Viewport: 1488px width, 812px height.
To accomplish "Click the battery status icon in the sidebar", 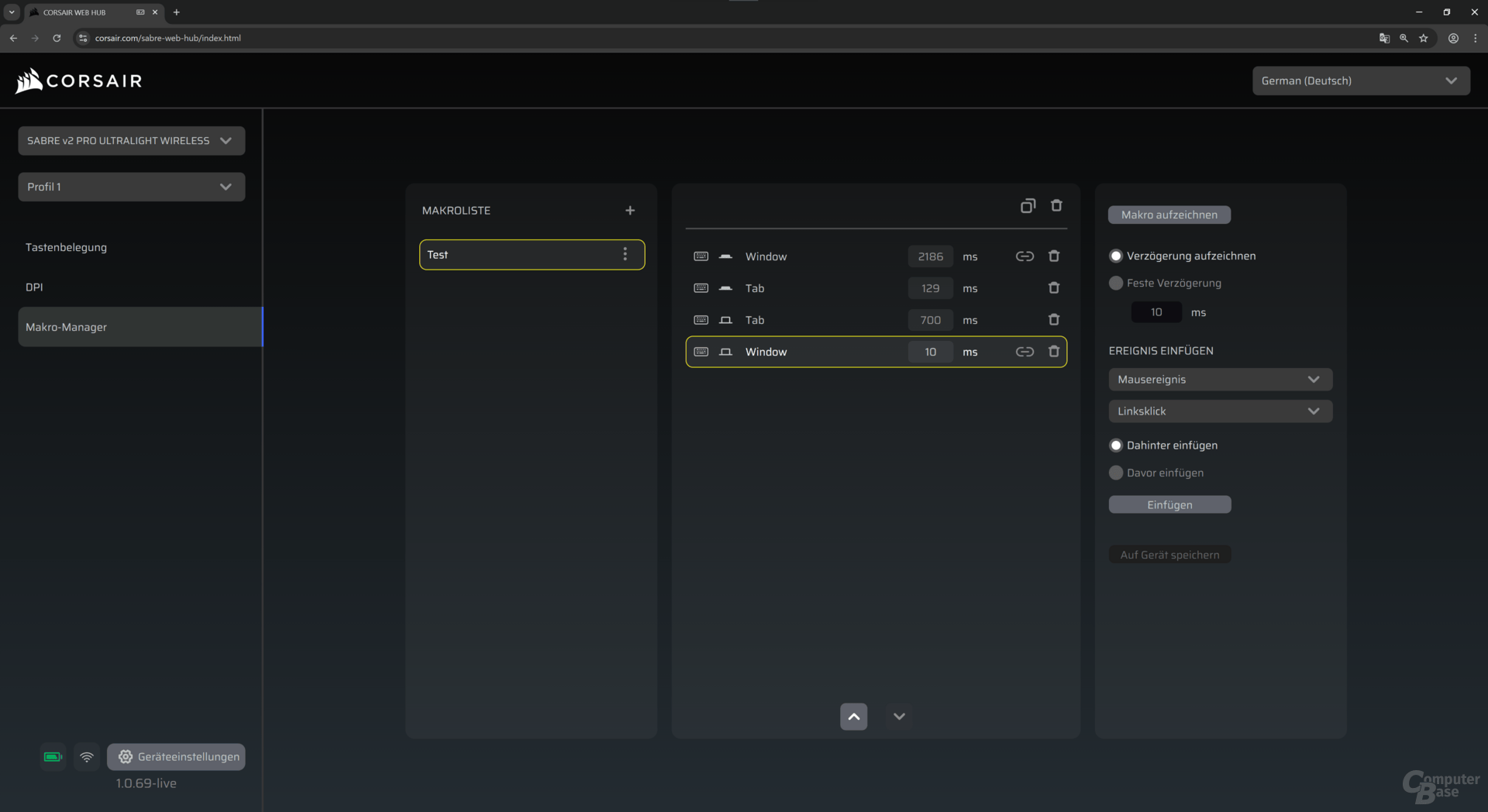I will 51,757.
